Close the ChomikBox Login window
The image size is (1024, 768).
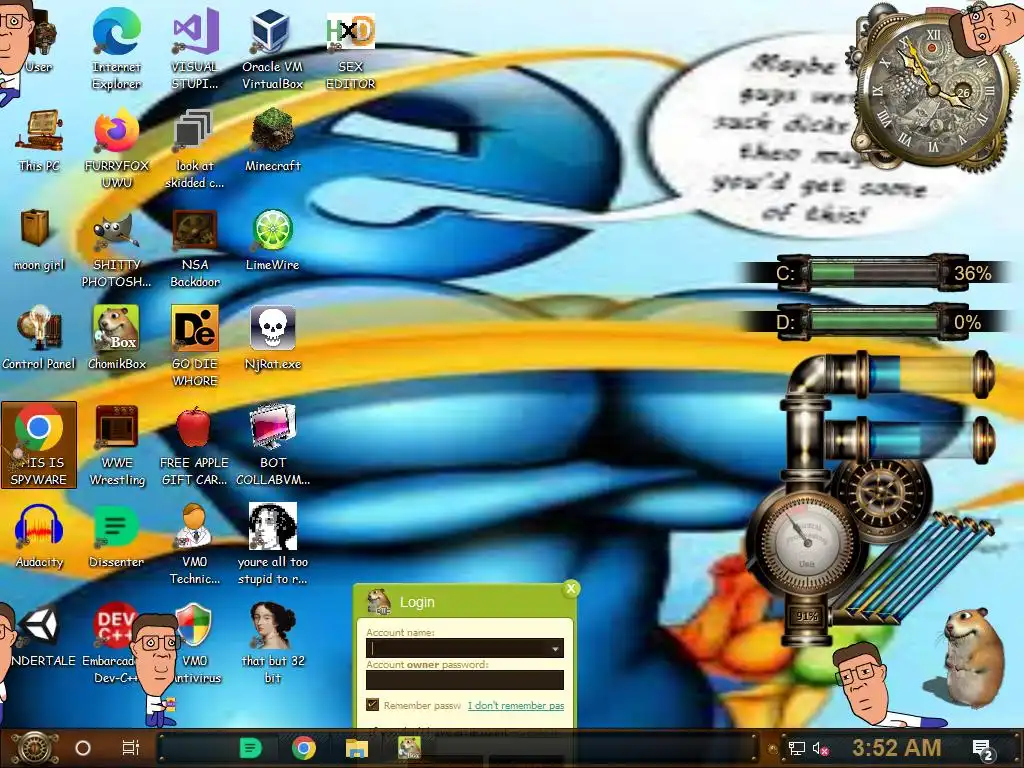[571, 588]
